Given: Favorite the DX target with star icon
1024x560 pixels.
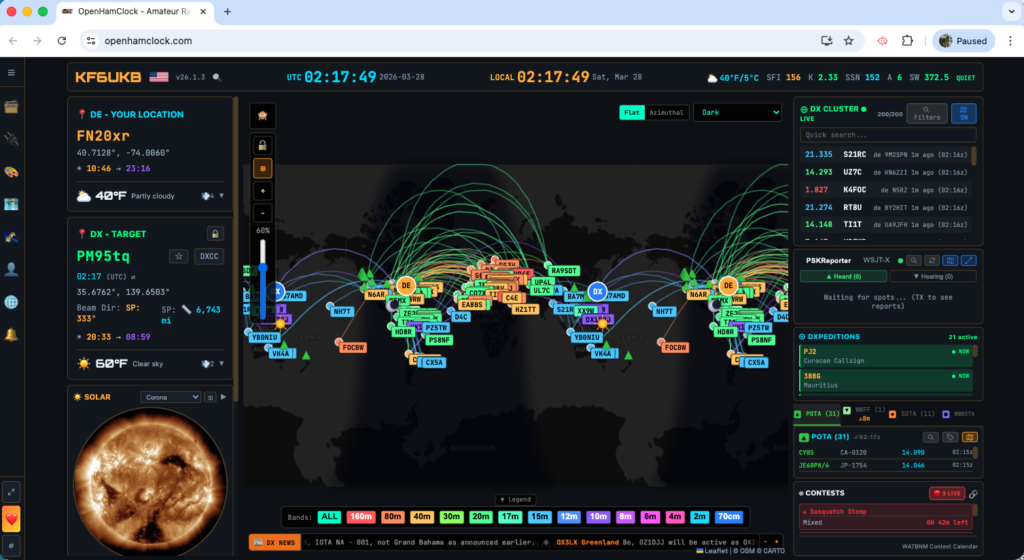Looking at the screenshot, I should coord(178,257).
